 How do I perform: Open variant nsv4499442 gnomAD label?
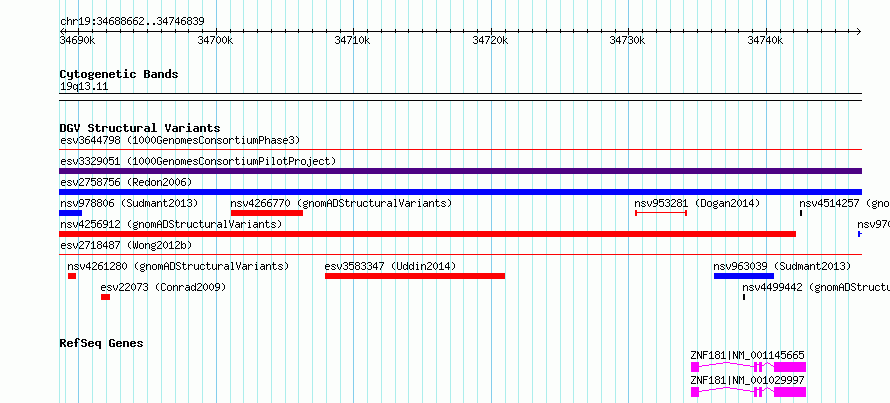(816, 287)
